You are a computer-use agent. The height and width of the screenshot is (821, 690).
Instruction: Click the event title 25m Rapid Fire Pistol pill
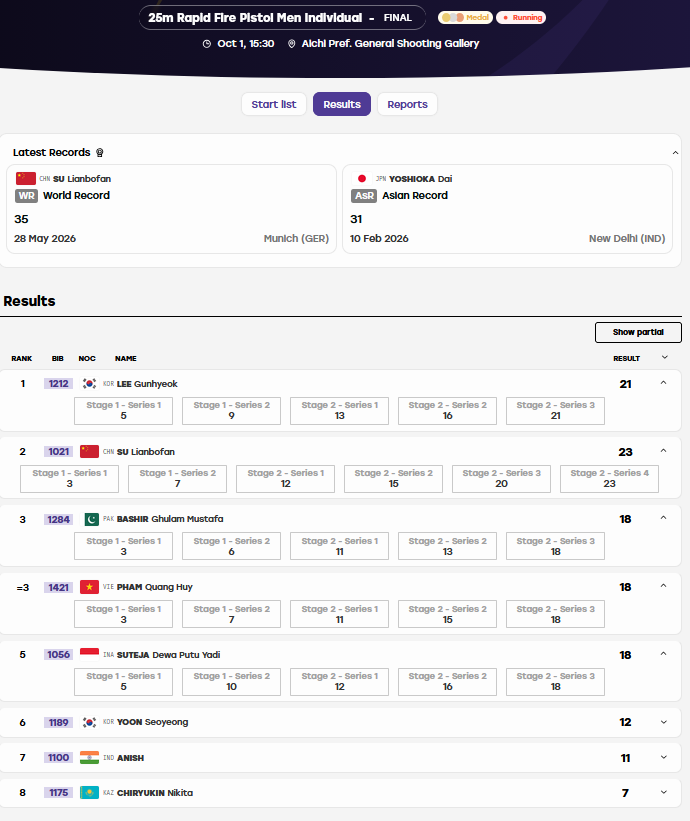coord(282,18)
